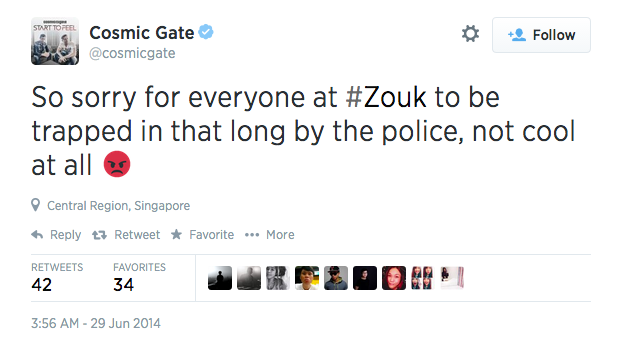Click the verified badge icon

coord(206,32)
